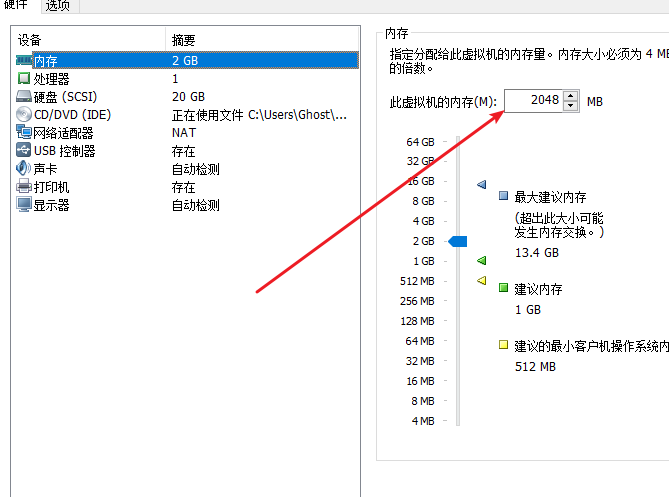
Task: Click the 32 MB label on memory scale
Action: coord(420,361)
